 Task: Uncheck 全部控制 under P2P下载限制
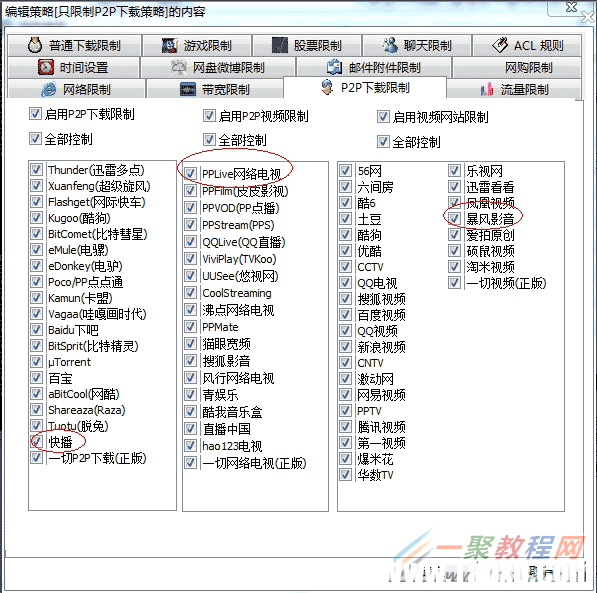(35, 139)
